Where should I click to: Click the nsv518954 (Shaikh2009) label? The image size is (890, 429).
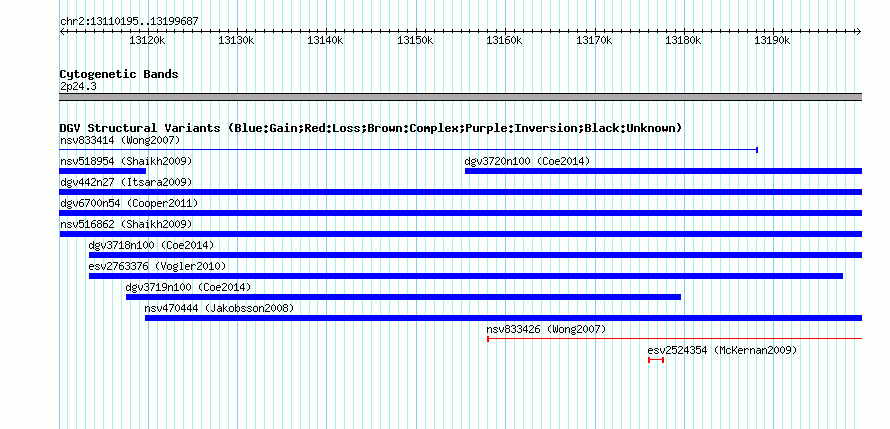point(126,161)
